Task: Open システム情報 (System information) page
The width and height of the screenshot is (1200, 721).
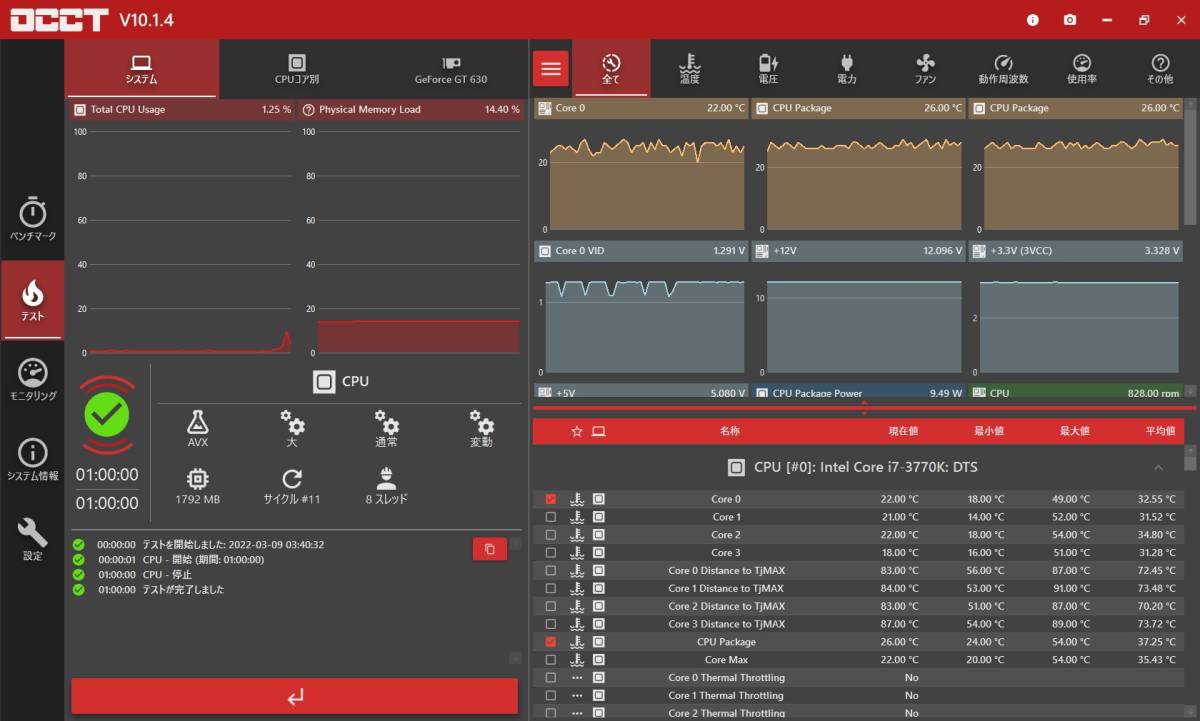Action: click(x=33, y=460)
